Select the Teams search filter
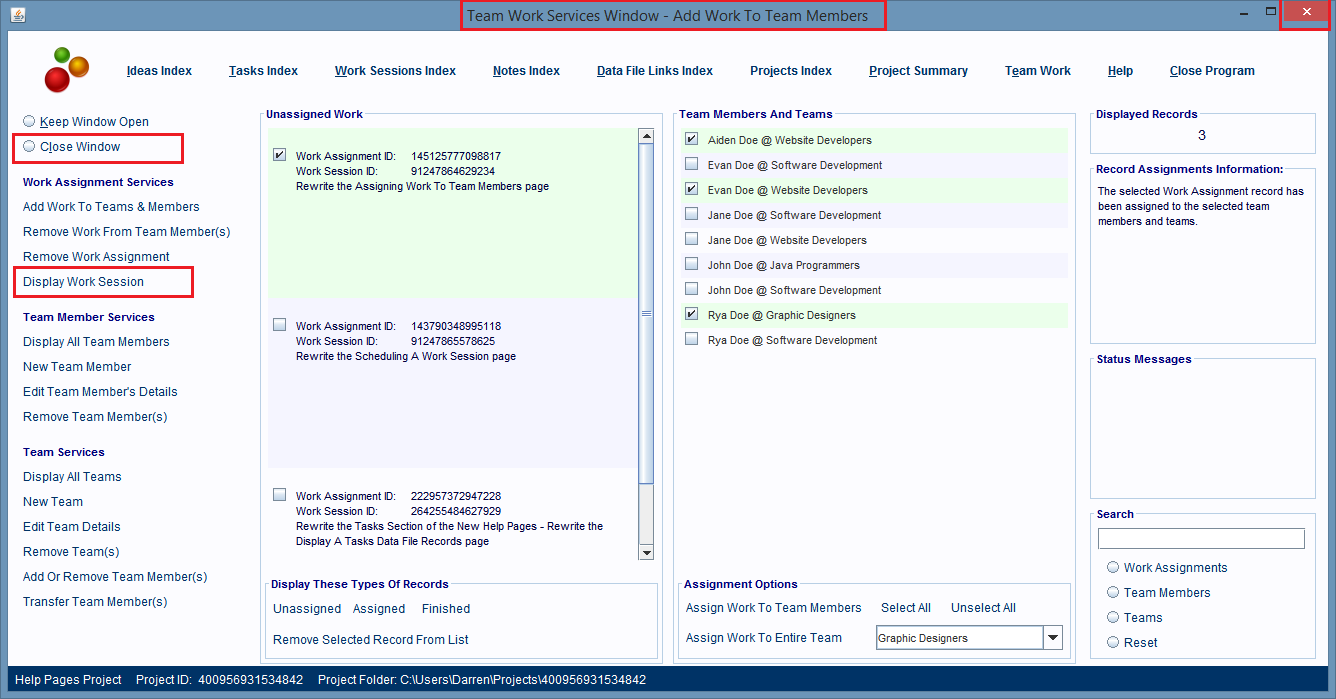 point(1113,617)
